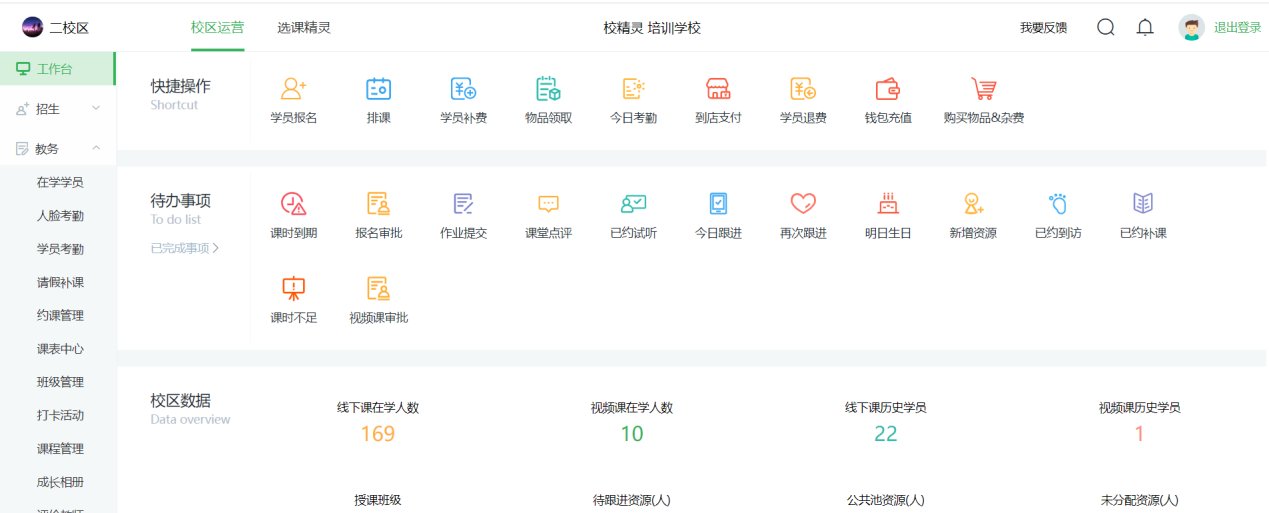
Task: Click the 视频课在学人数 value 10
Action: pos(632,434)
